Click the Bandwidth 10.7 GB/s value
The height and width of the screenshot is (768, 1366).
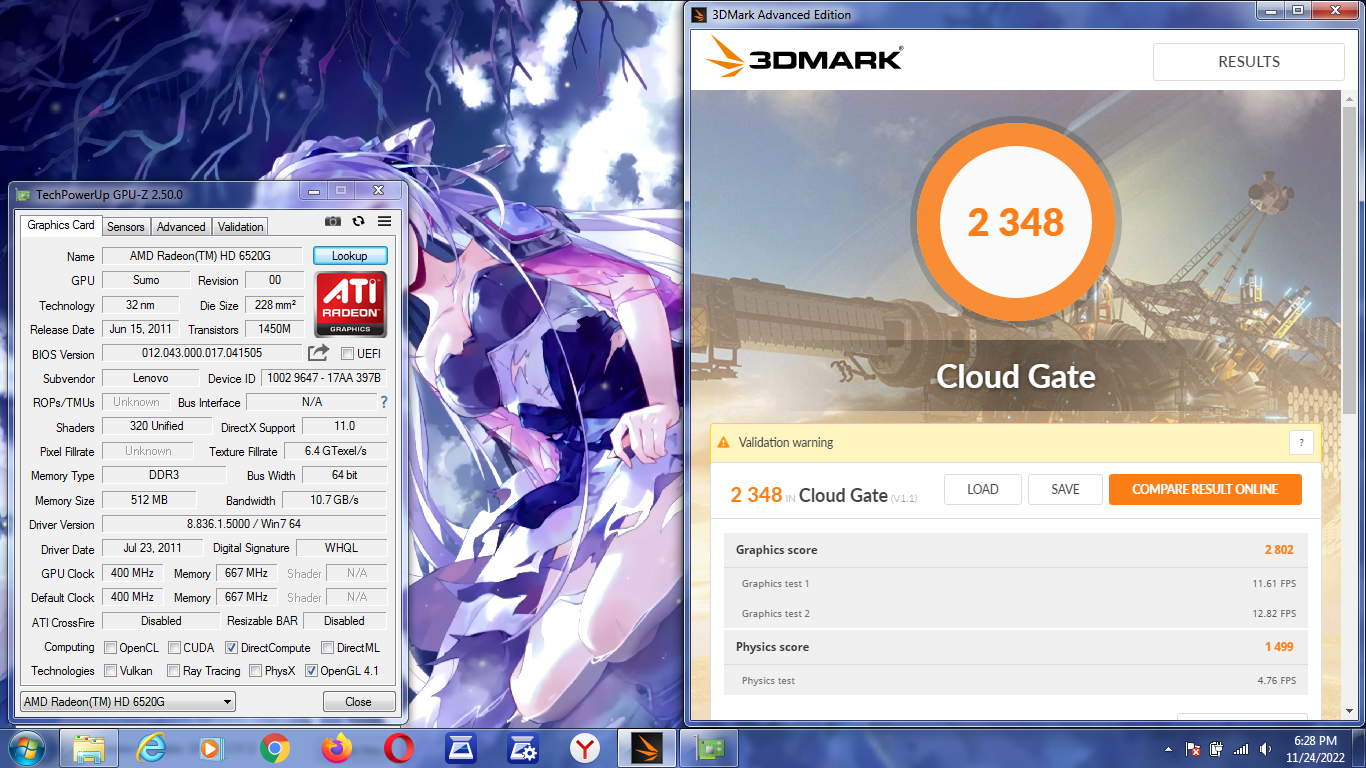tap(334, 500)
